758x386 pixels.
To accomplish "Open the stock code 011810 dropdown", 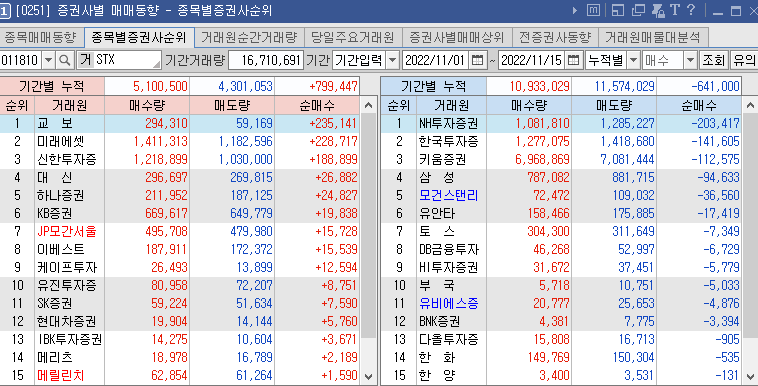I will point(48,60).
